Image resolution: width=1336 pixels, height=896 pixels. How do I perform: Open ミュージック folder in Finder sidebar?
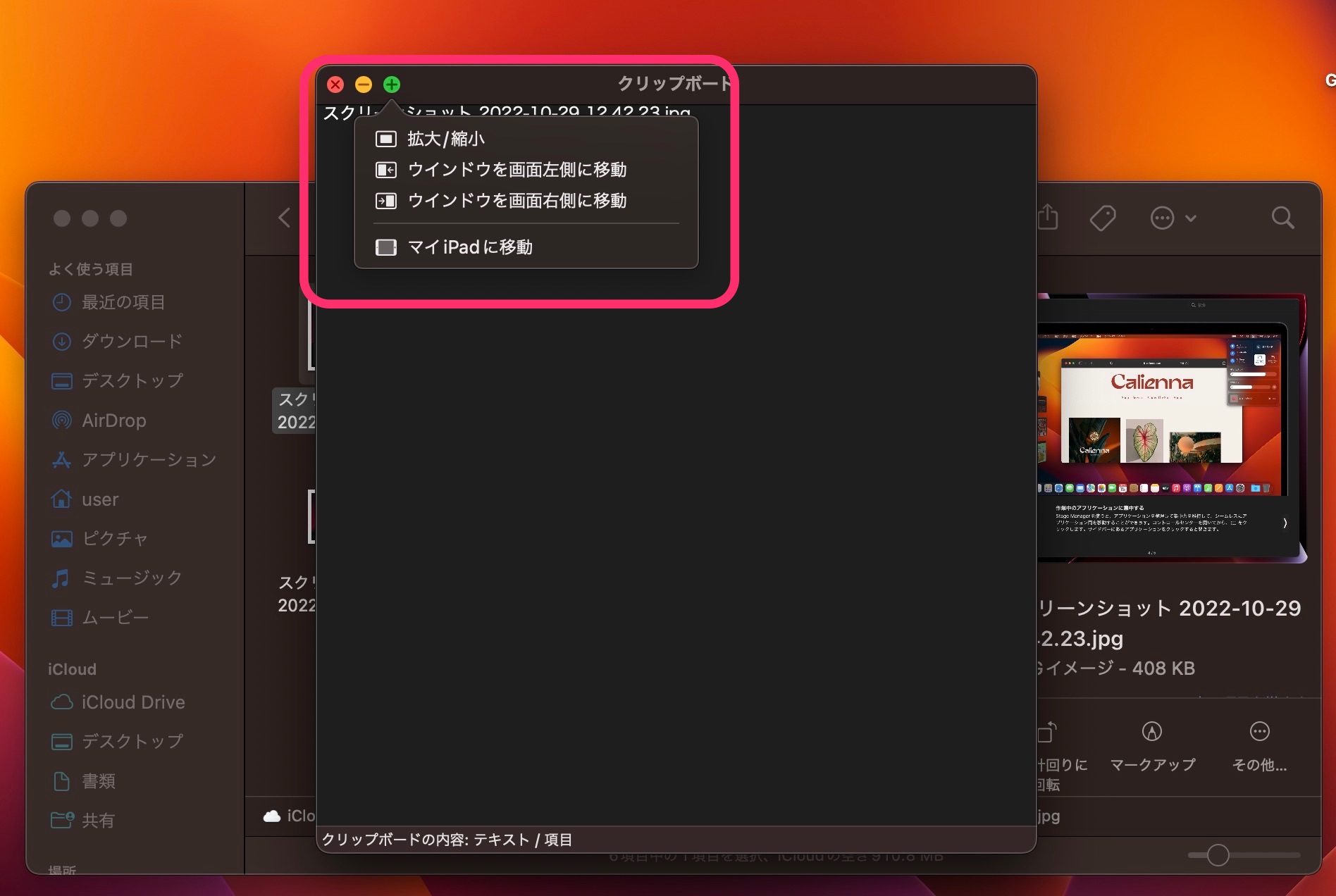pos(116,578)
